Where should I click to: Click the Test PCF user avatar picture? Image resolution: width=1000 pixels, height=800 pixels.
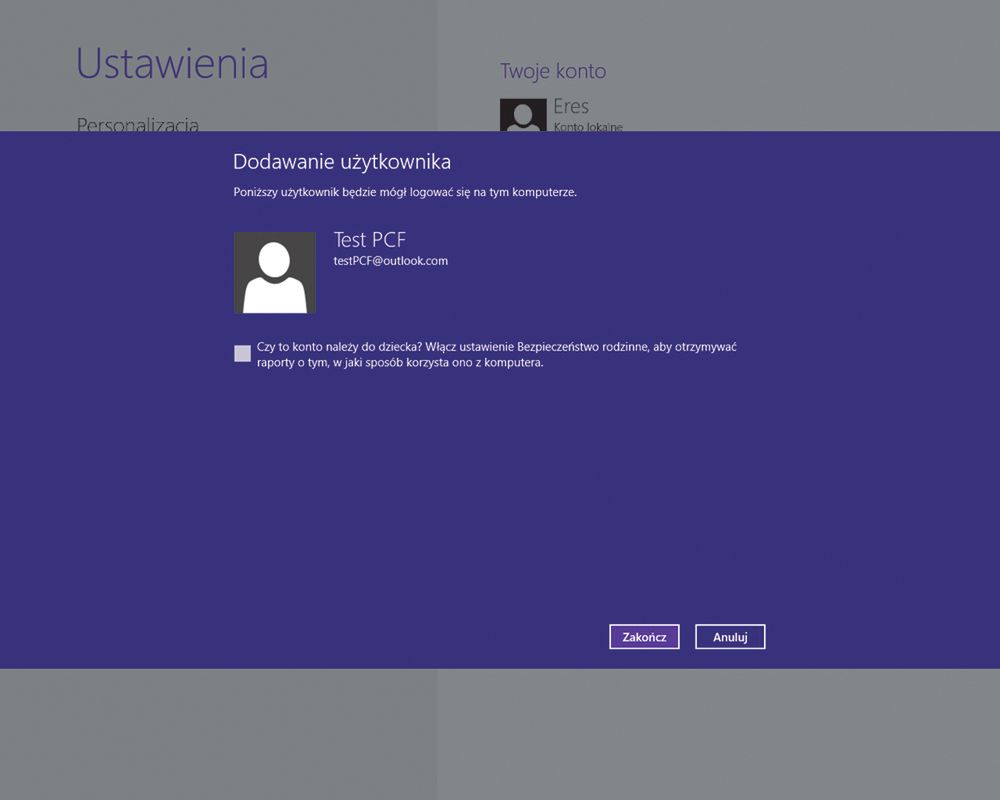(x=275, y=273)
